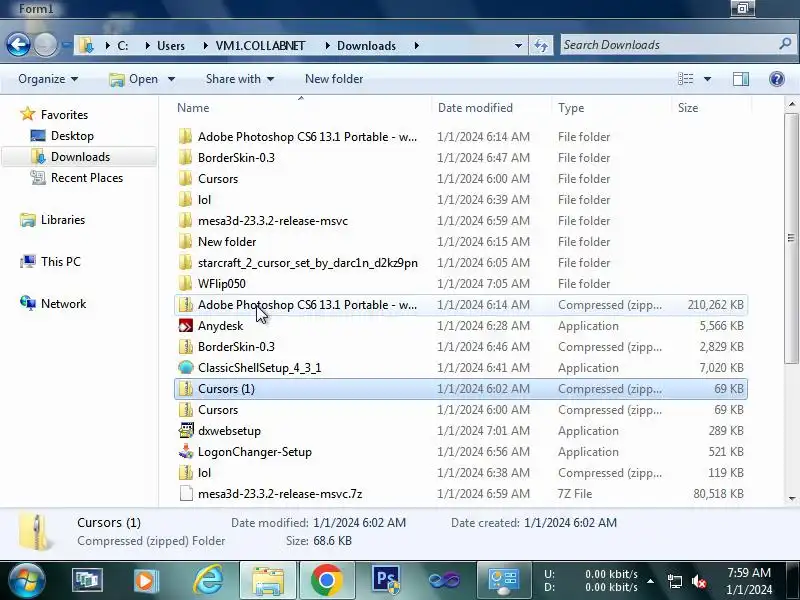
Task: Click the muted volume tray icon
Action: [699, 581]
